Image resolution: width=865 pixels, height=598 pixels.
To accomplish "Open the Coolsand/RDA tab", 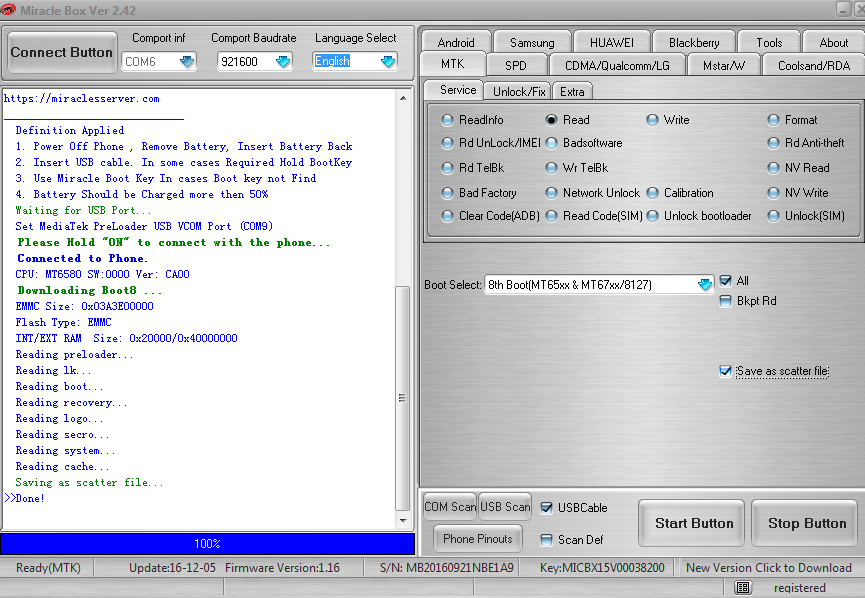I will pyautogui.click(x=814, y=65).
